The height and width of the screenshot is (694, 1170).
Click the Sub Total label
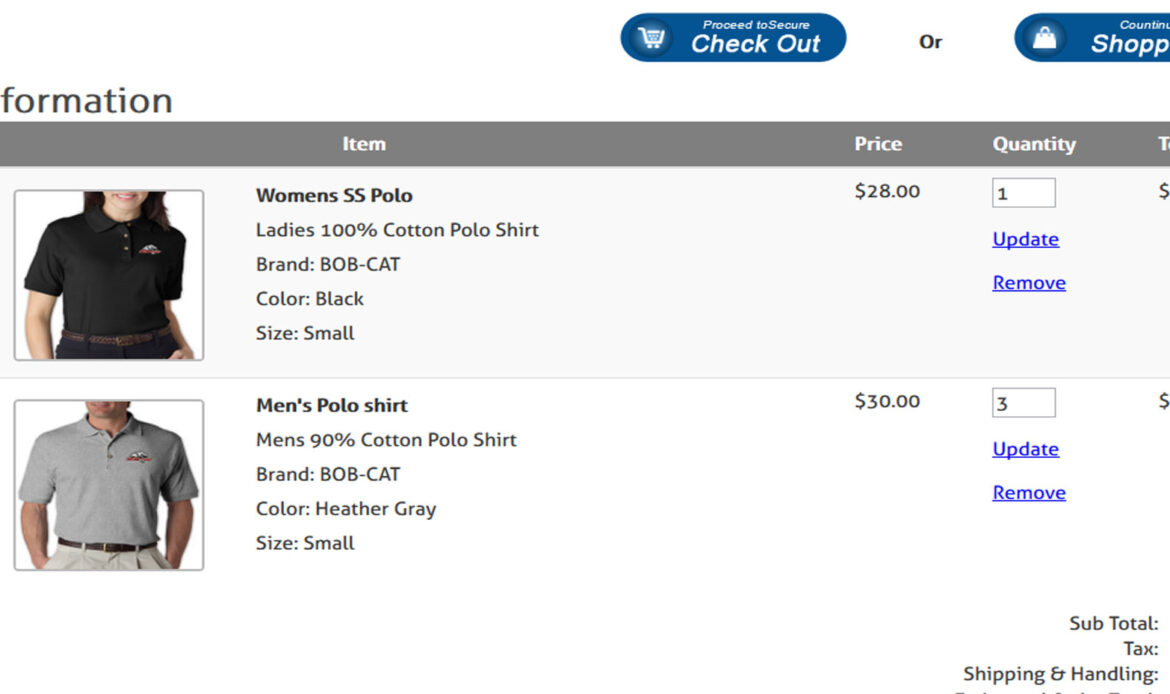click(1113, 623)
